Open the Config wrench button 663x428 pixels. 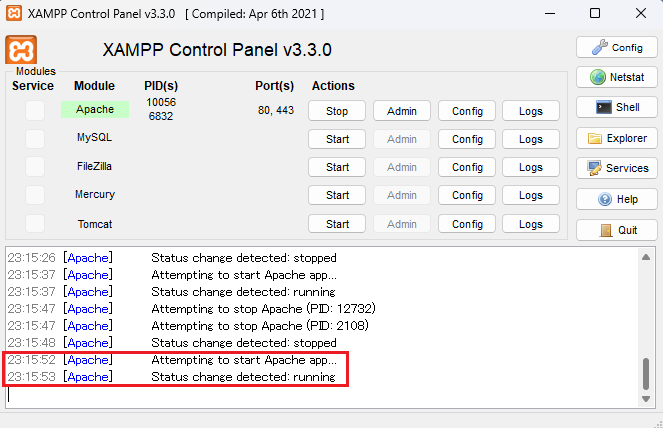tap(616, 47)
